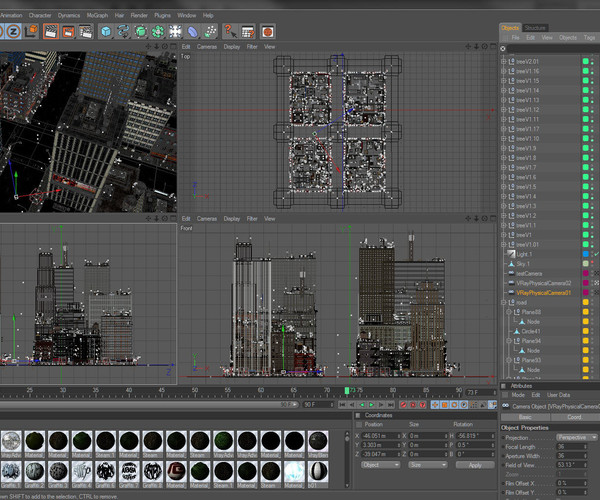Click the red autokeying button
The width and height of the screenshot is (600, 500).
[x=412, y=404]
